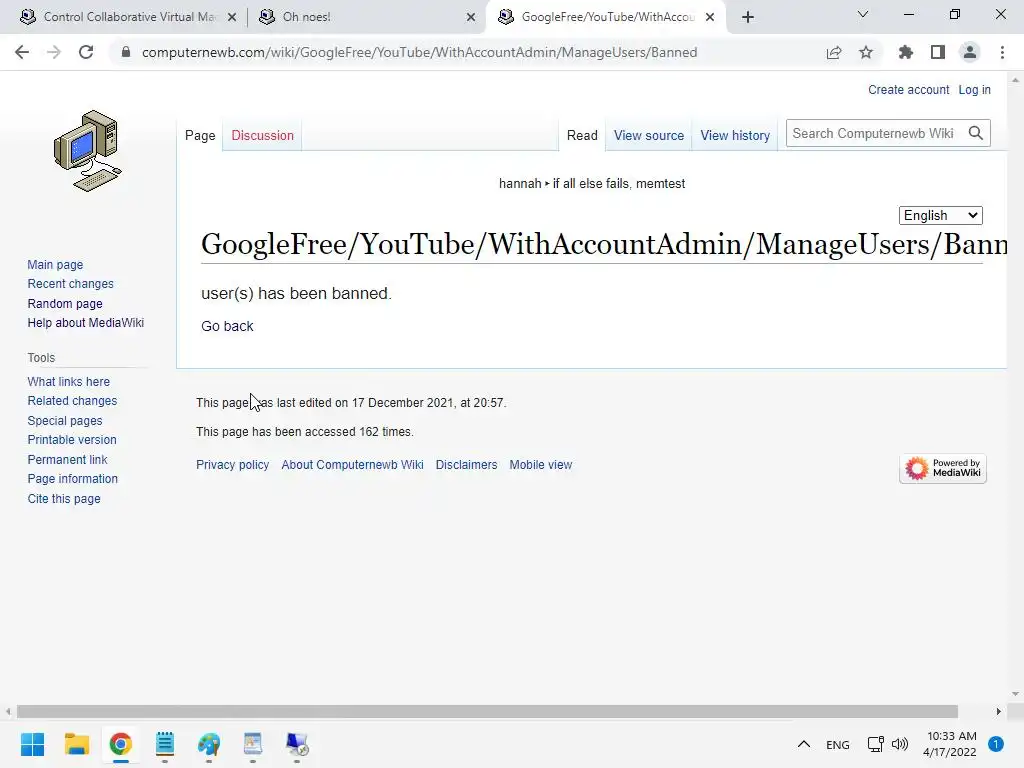The height and width of the screenshot is (768, 1024).
Task: Click the Search Computernewb Wiki field
Action: pyautogui.click(x=875, y=133)
